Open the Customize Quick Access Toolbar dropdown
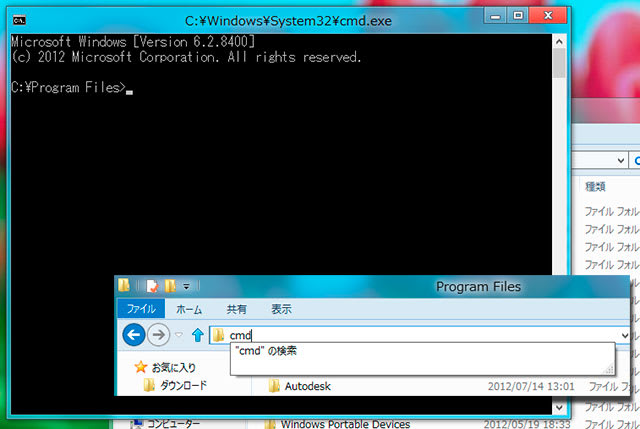Image resolution: width=640 pixels, height=429 pixels. click(x=187, y=287)
